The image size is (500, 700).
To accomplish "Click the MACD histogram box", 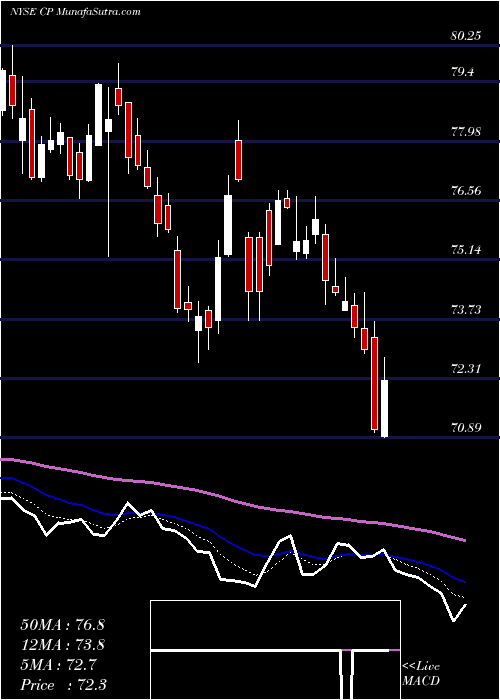I will (x=275, y=650).
